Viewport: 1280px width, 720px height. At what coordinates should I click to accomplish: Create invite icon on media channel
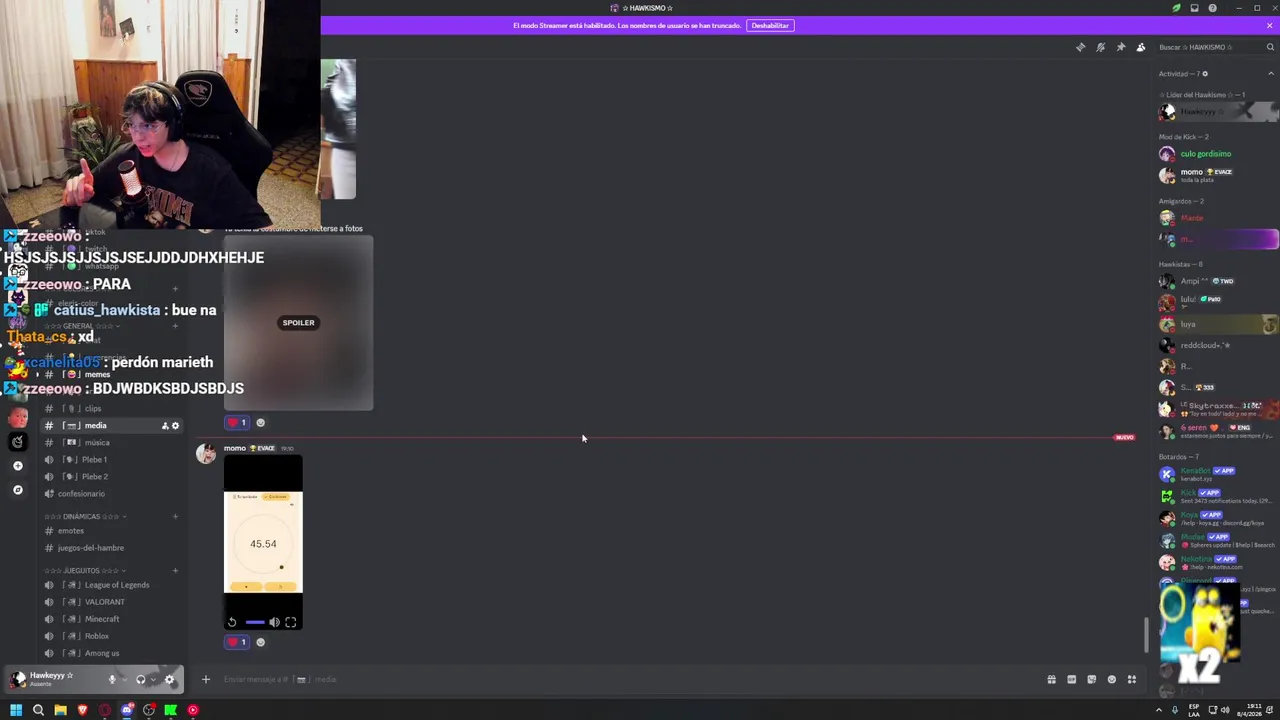point(165,426)
